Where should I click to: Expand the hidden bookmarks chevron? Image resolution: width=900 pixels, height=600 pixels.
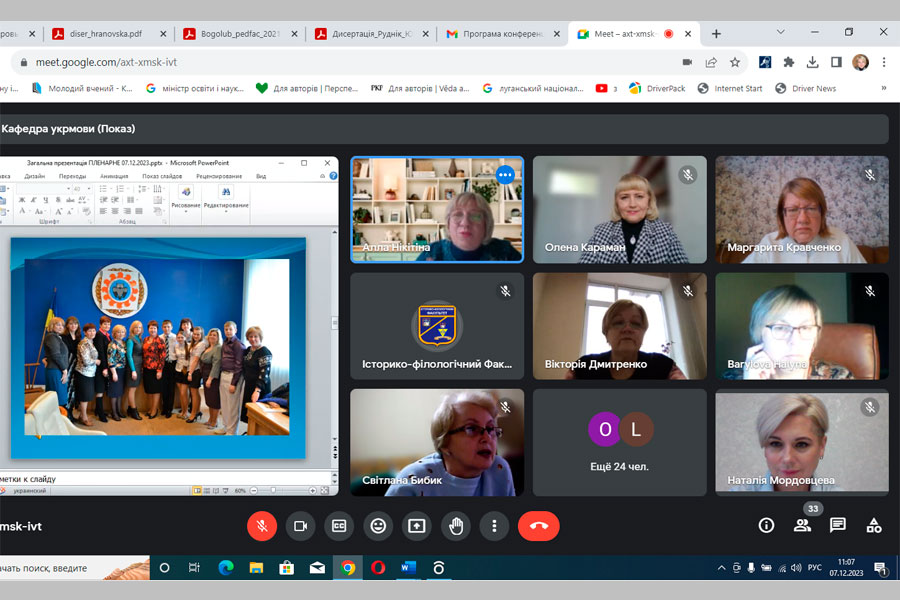point(883,88)
